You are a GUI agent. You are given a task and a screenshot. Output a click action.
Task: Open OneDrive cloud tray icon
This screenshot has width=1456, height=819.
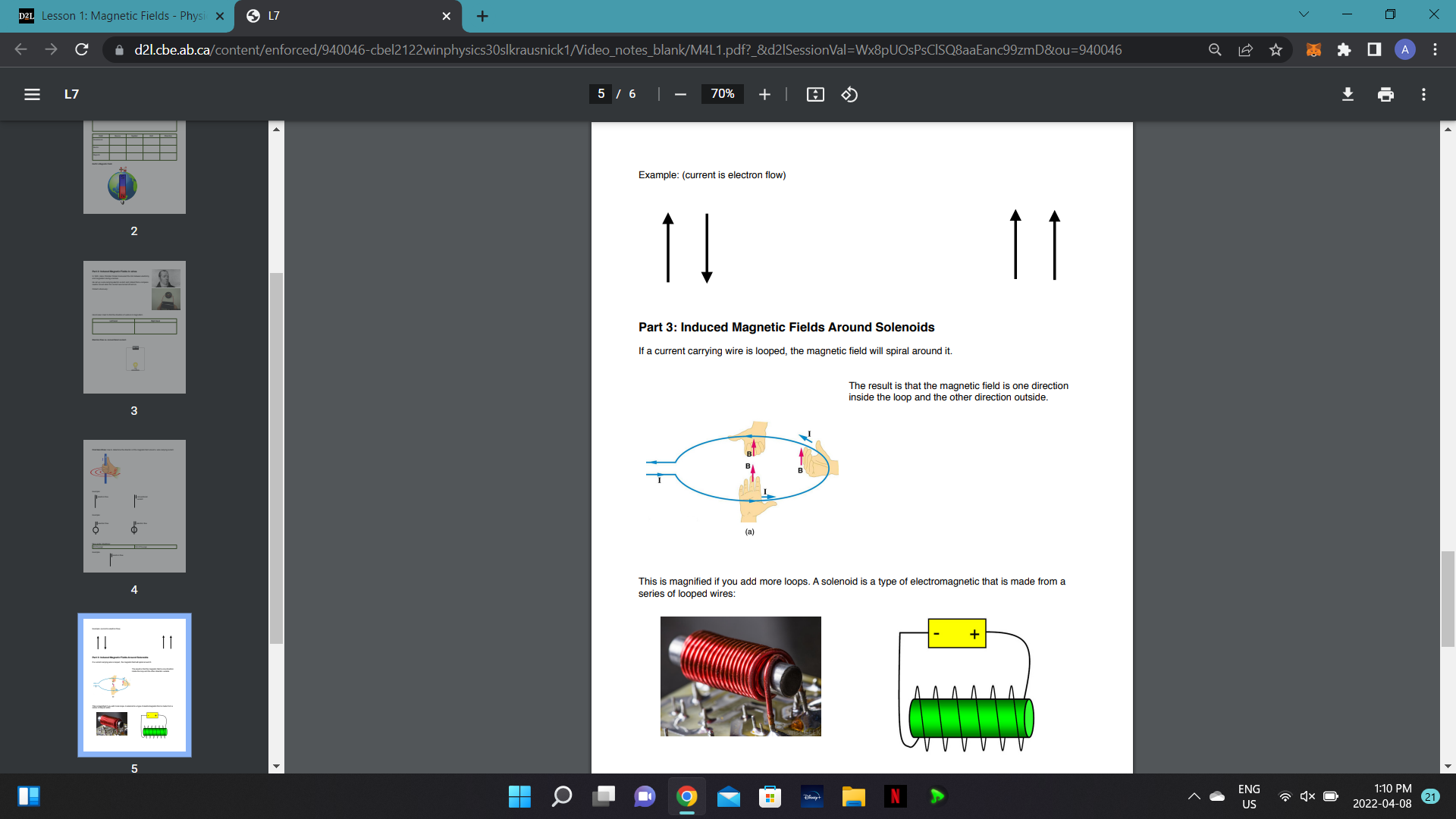click(1217, 796)
